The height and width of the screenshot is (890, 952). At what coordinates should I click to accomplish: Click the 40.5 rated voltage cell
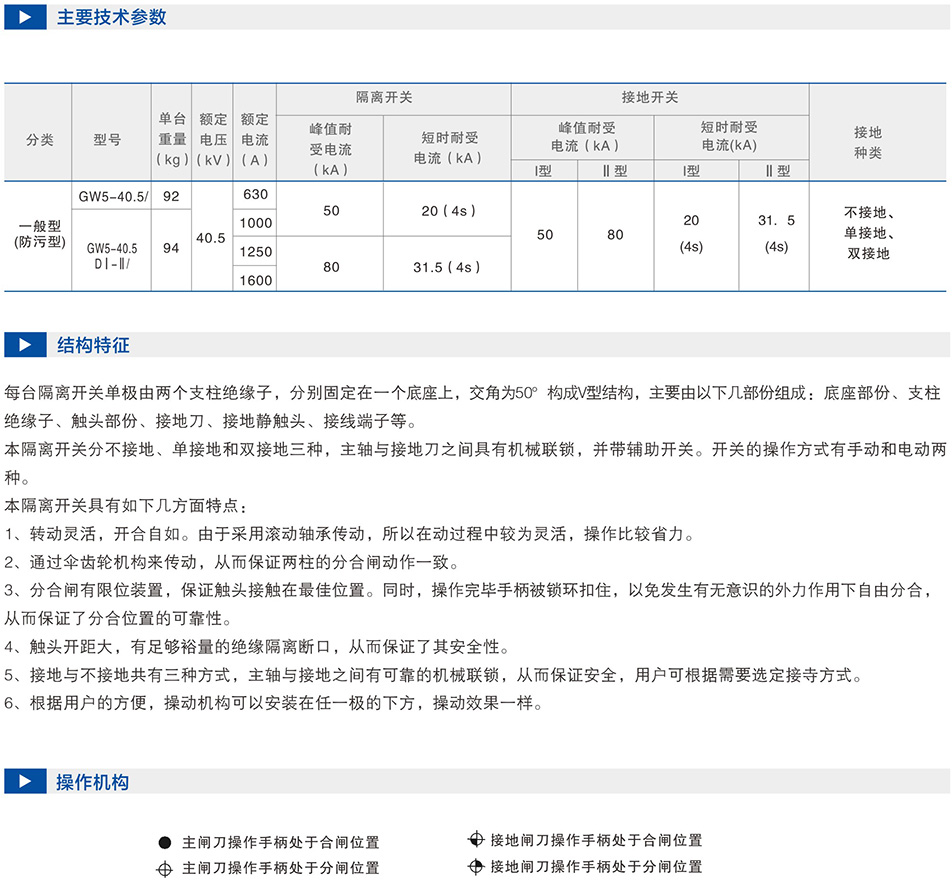pyautogui.click(x=211, y=239)
